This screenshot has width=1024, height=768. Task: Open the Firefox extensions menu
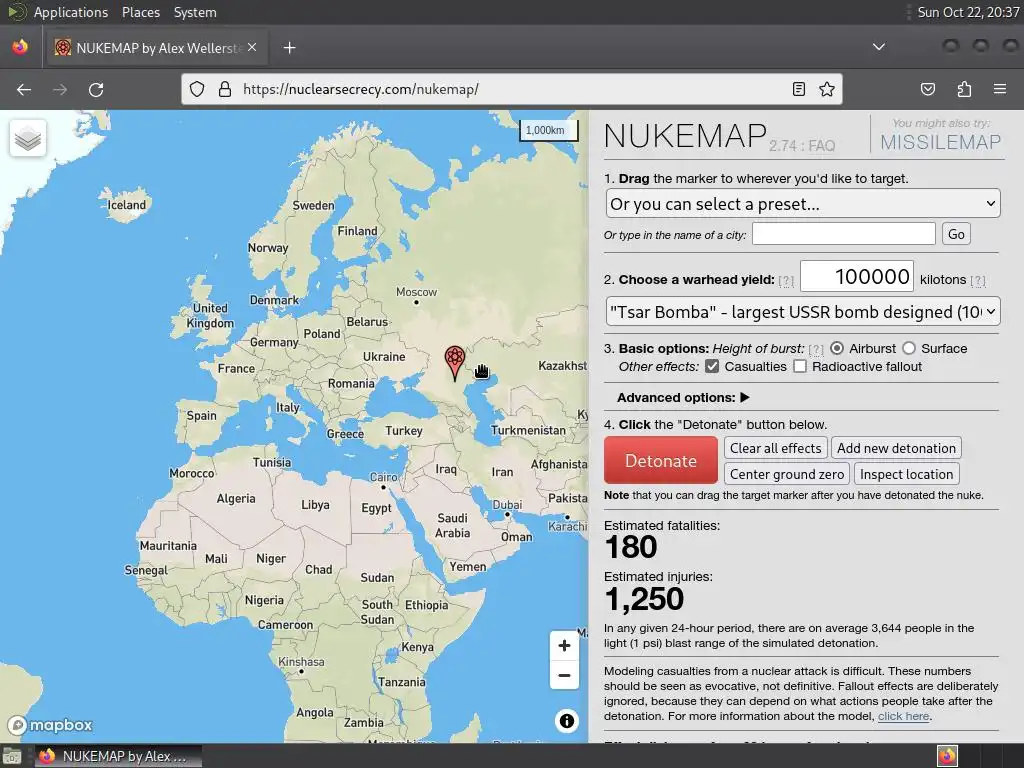click(964, 89)
